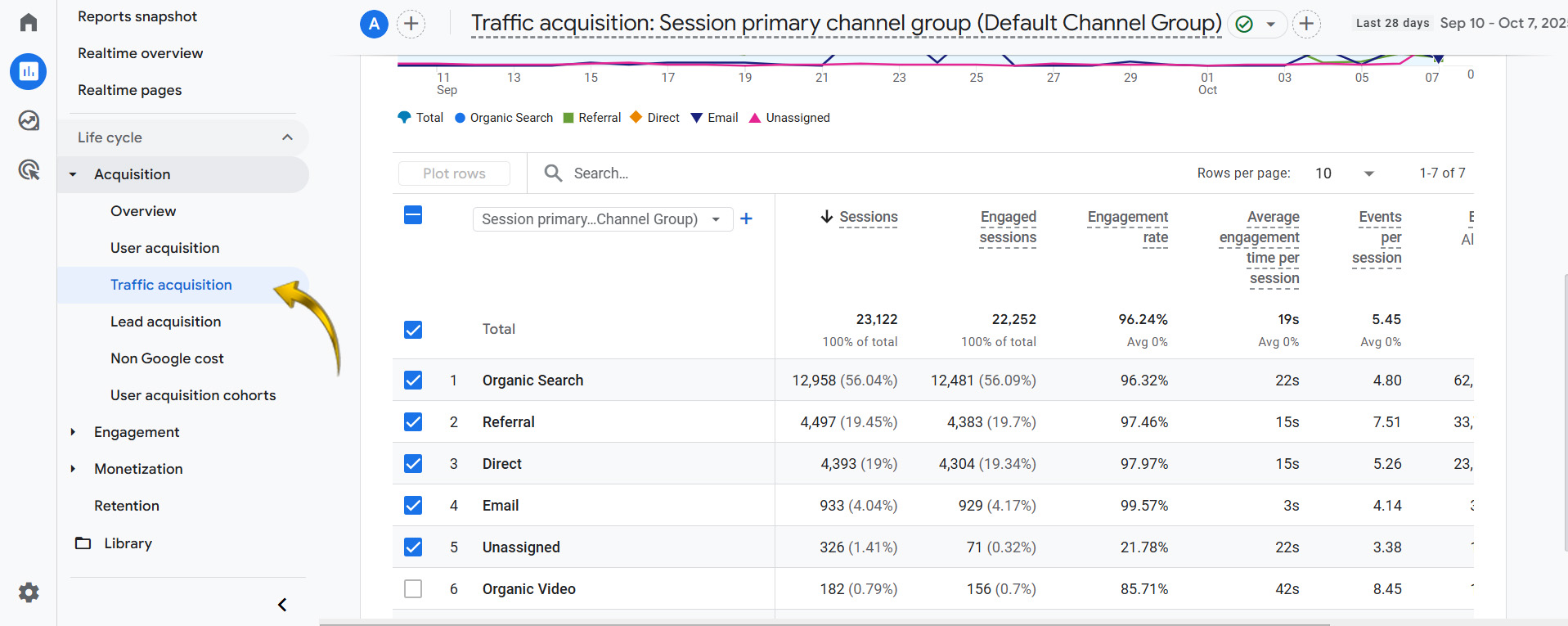Expand the Engagement menu section
Screen dimensions: 1568x626
(x=137, y=432)
